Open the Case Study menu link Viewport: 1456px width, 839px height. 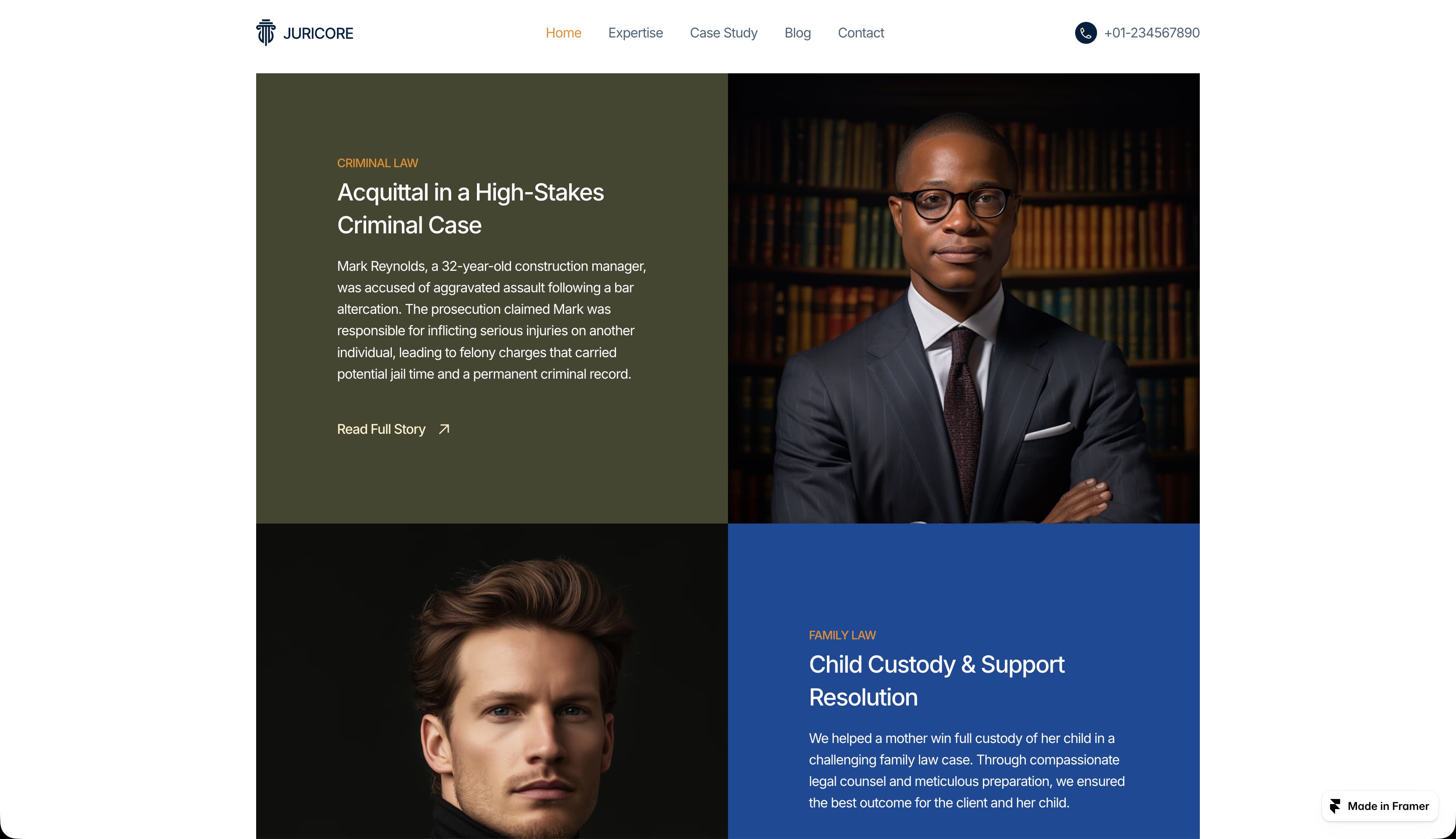pos(723,33)
